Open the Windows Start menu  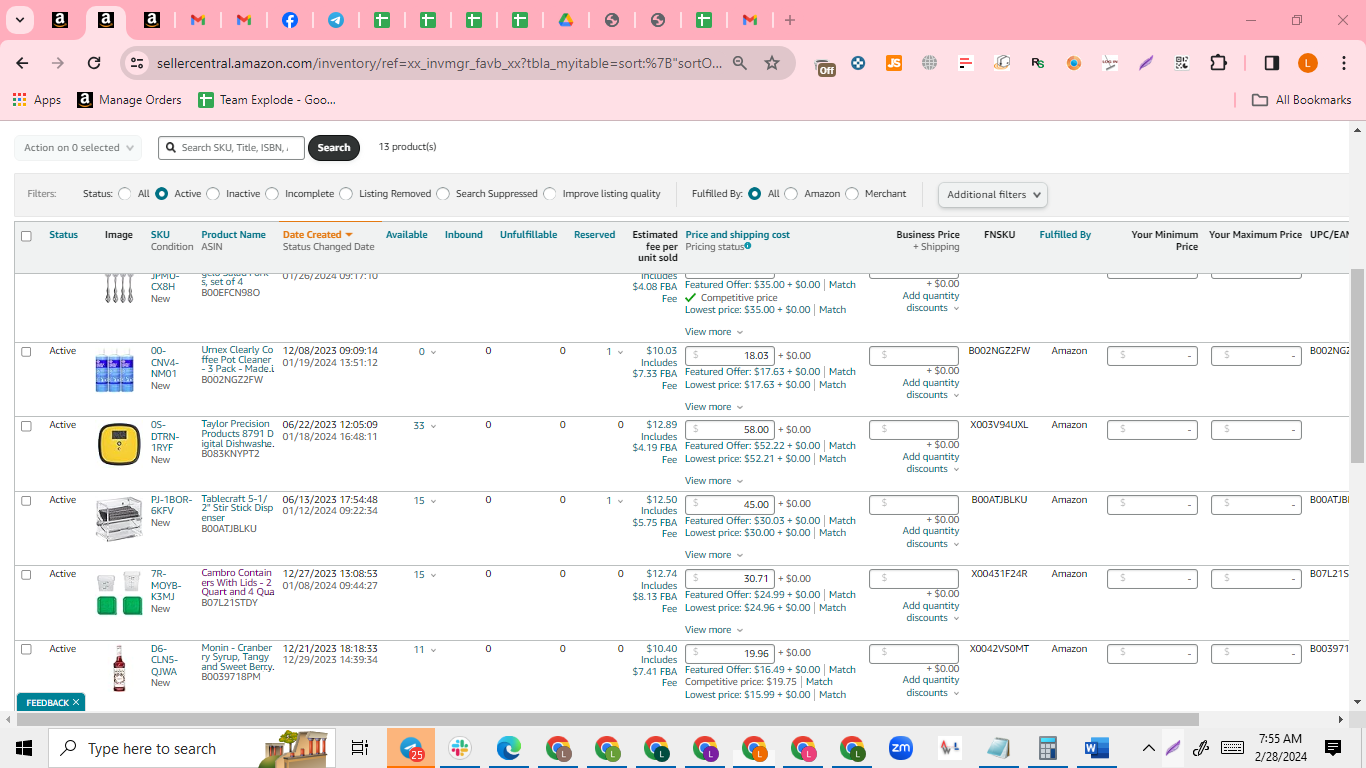(24, 748)
